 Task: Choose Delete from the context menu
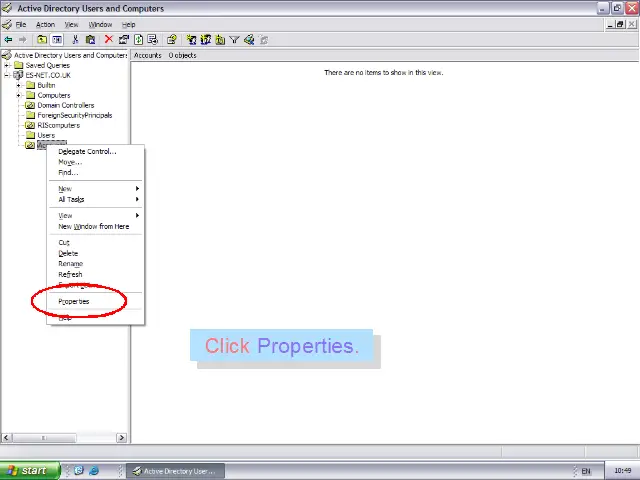point(96,253)
